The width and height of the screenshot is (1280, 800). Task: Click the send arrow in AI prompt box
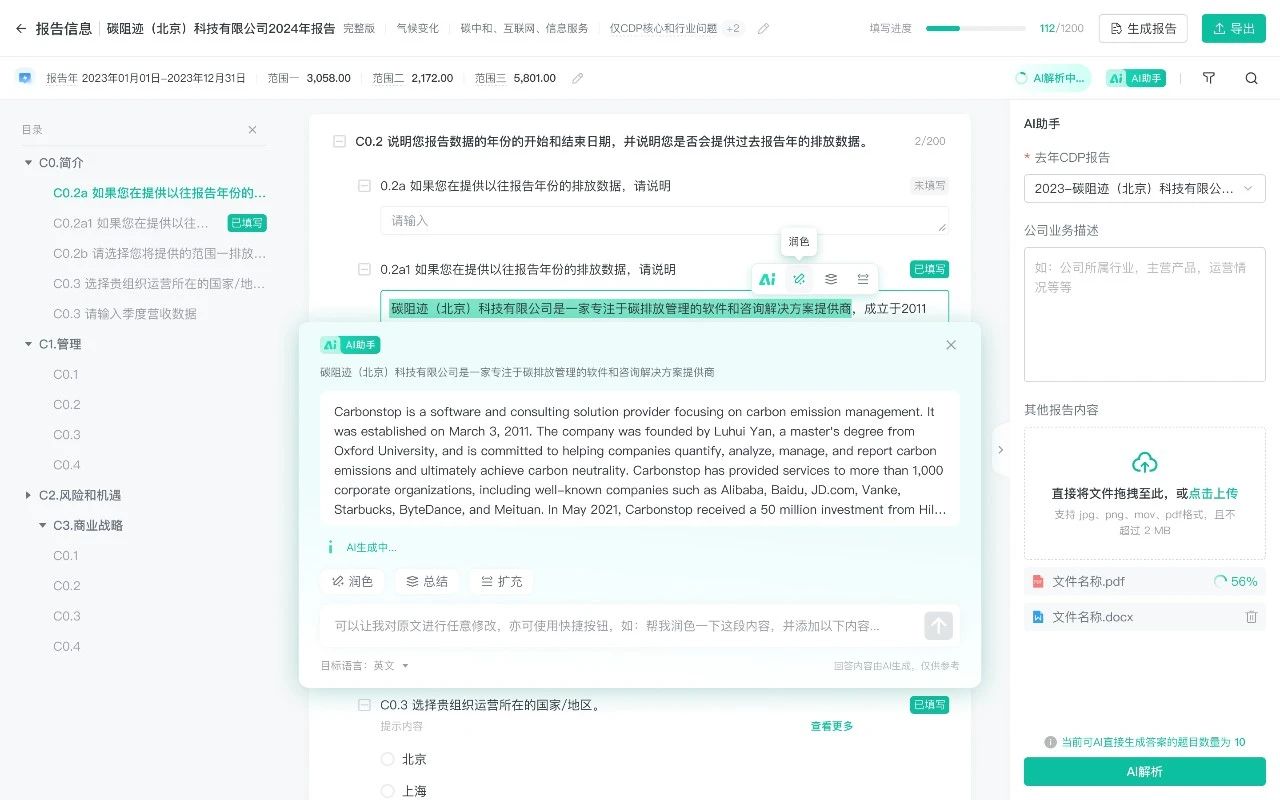pos(938,626)
